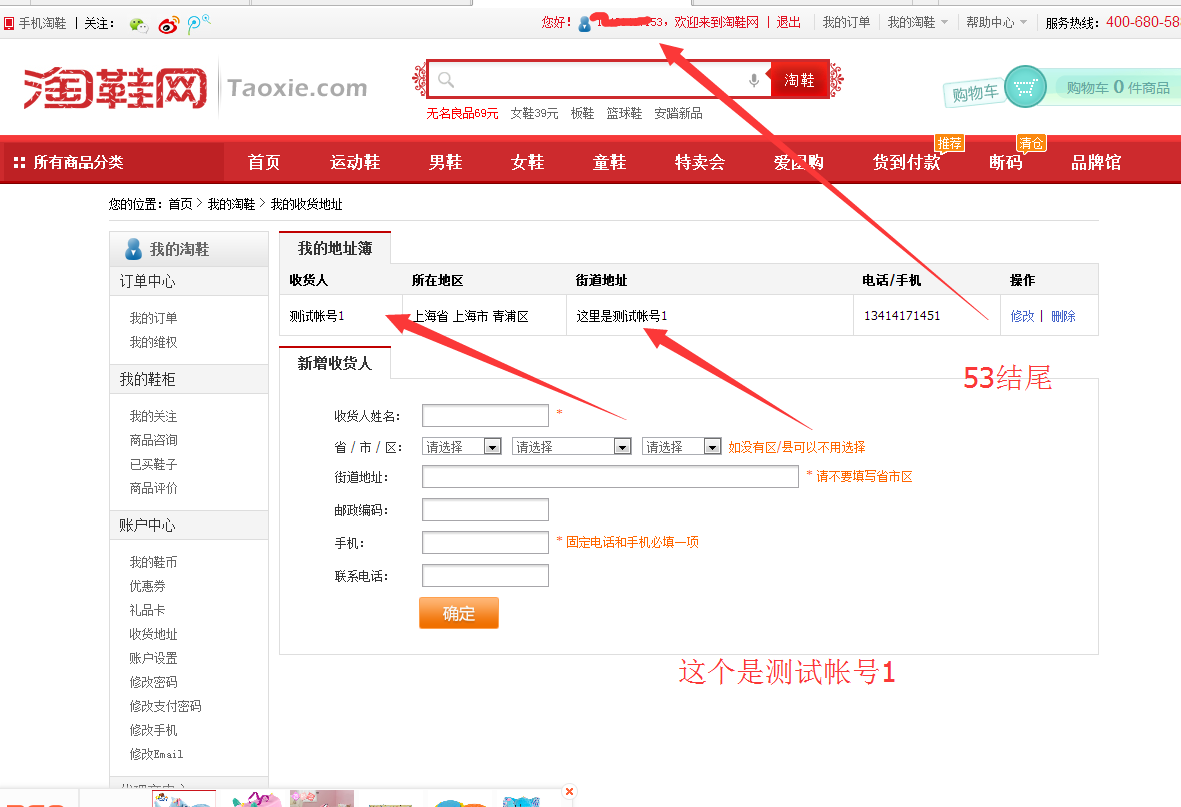This screenshot has width=1181, height=807.
Task: Open the Weibo follow icon
Action: [168, 25]
